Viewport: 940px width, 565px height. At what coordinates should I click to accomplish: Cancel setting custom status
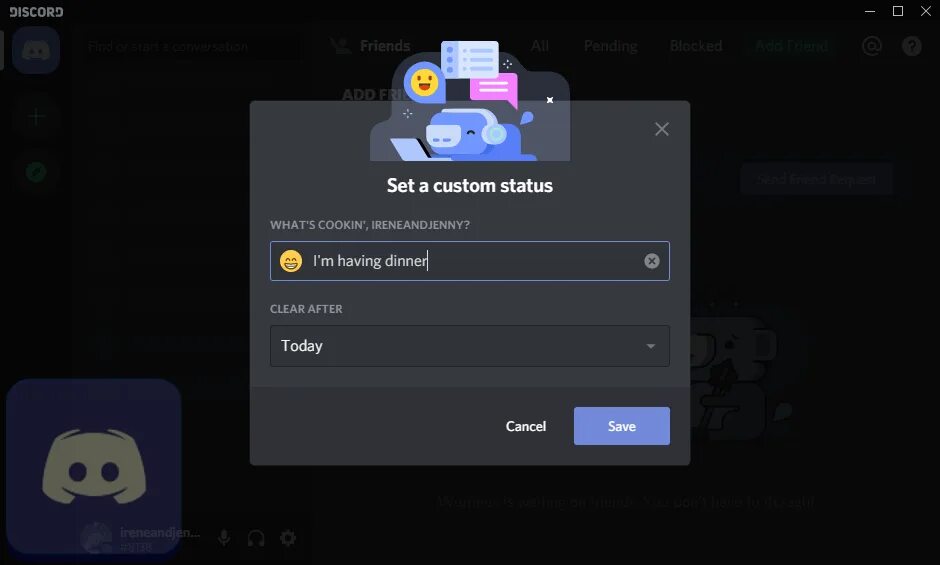[526, 426]
